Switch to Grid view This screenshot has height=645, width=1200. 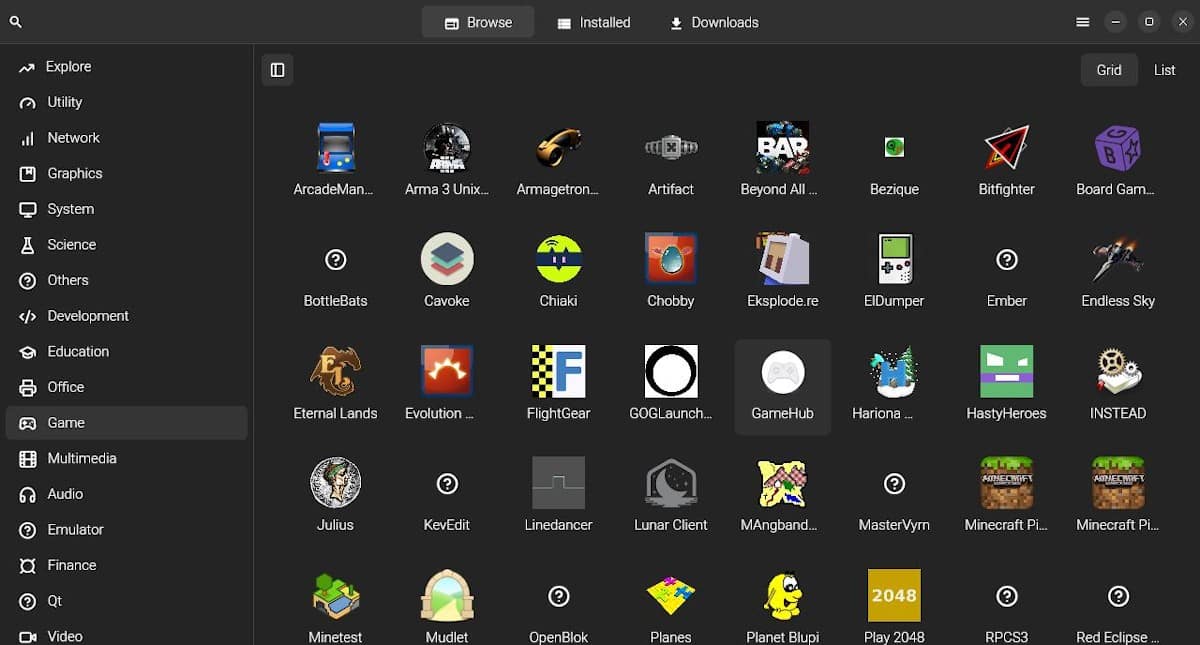pyautogui.click(x=1109, y=70)
